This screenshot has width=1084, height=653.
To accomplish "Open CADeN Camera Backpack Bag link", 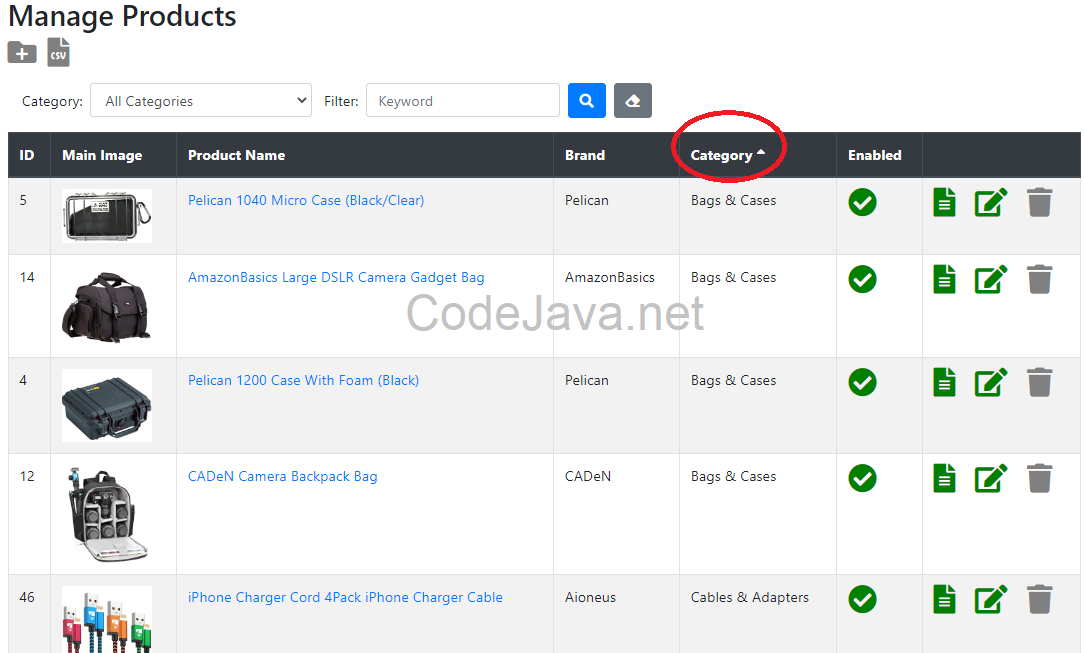I will coord(283,476).
